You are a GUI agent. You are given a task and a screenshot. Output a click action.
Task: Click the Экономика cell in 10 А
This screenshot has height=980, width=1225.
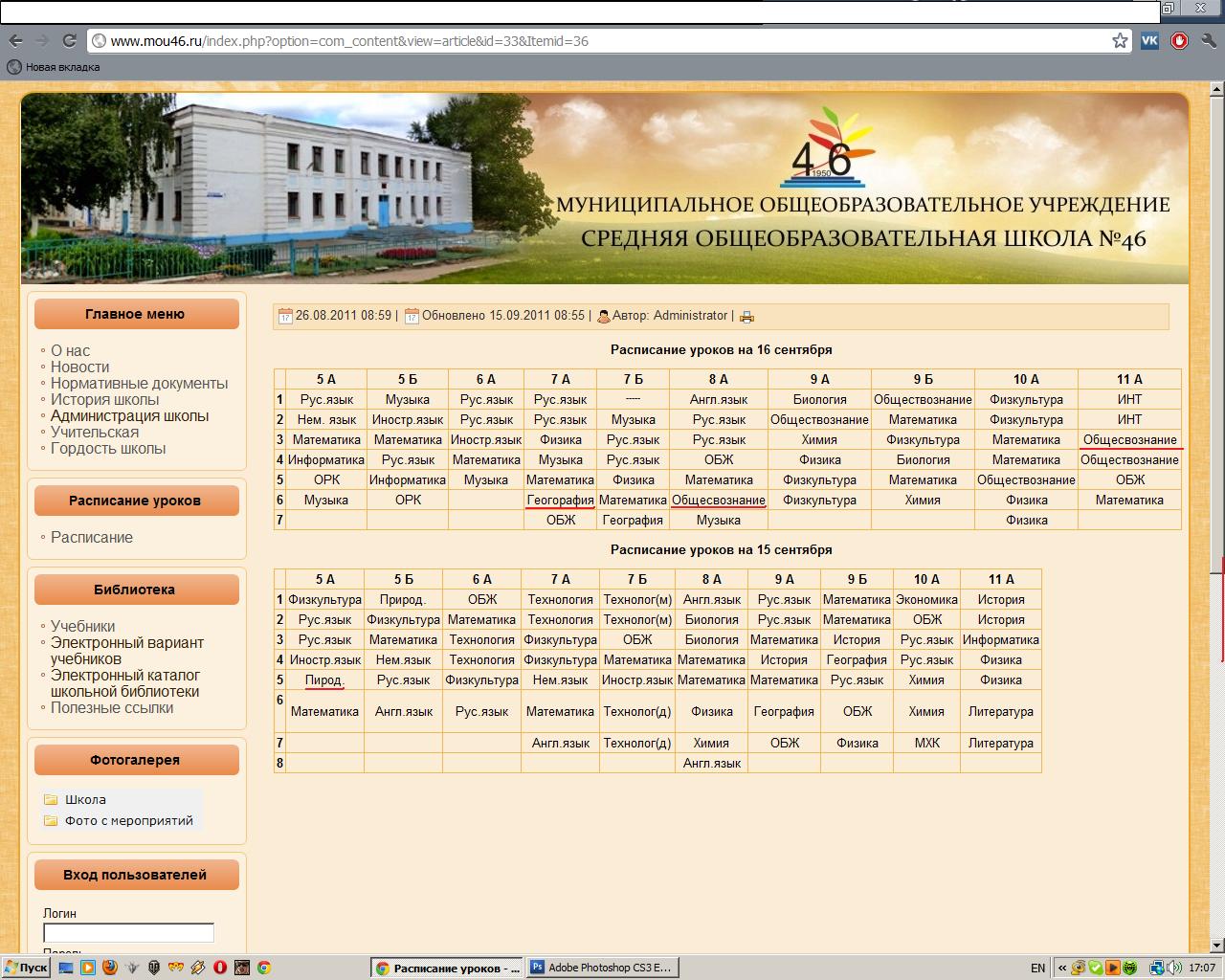coord(926,599)
